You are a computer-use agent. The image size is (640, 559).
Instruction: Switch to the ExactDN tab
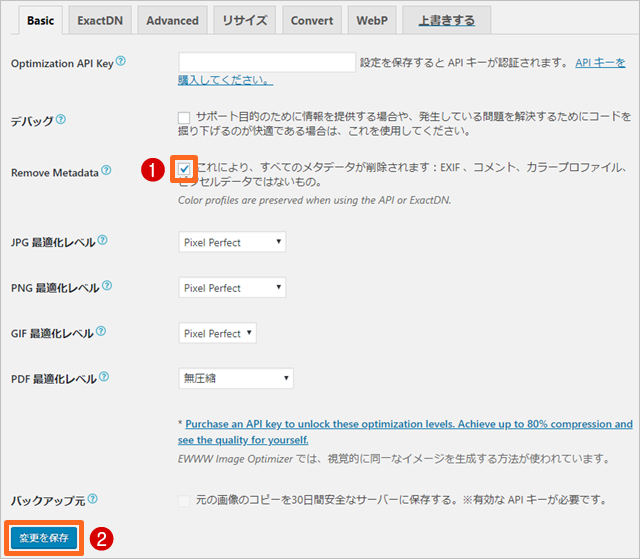pyautogui.click(x=100, y=20)
